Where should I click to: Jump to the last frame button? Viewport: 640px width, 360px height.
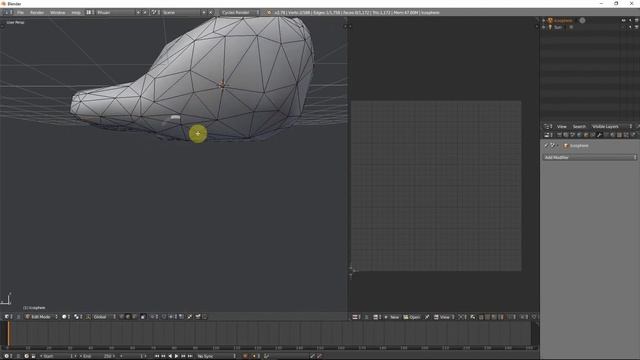pyautogui.click(x=190, y=356)
